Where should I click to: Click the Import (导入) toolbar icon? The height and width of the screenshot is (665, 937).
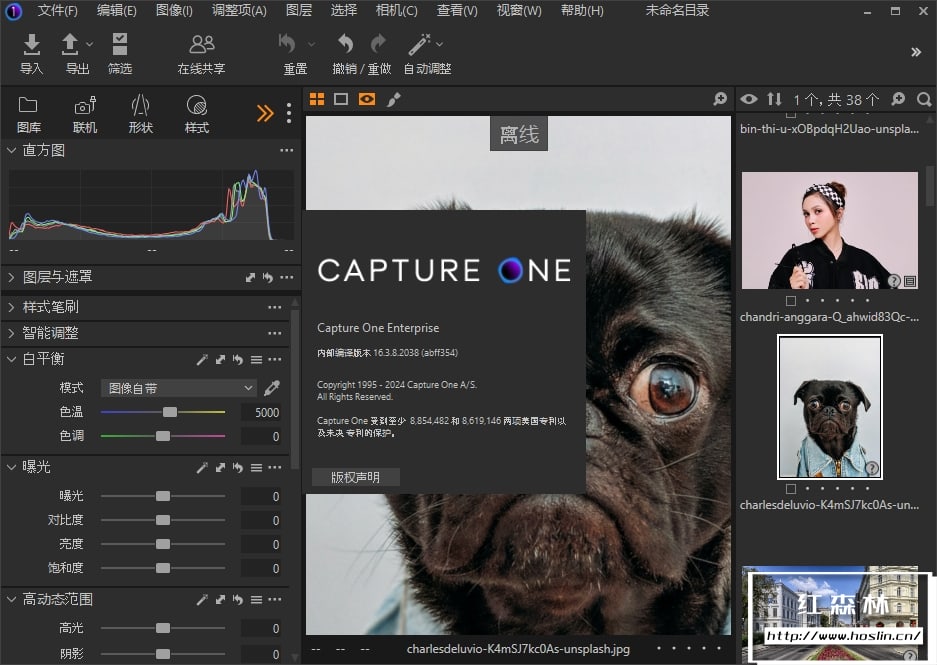pos(32,45)
